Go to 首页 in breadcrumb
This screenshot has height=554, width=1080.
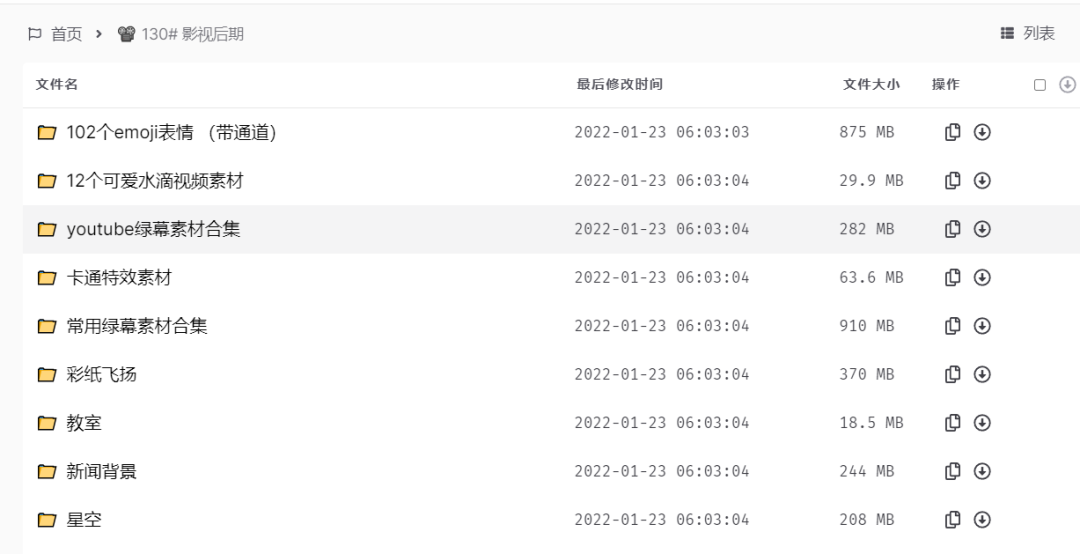tap(66, 34)
